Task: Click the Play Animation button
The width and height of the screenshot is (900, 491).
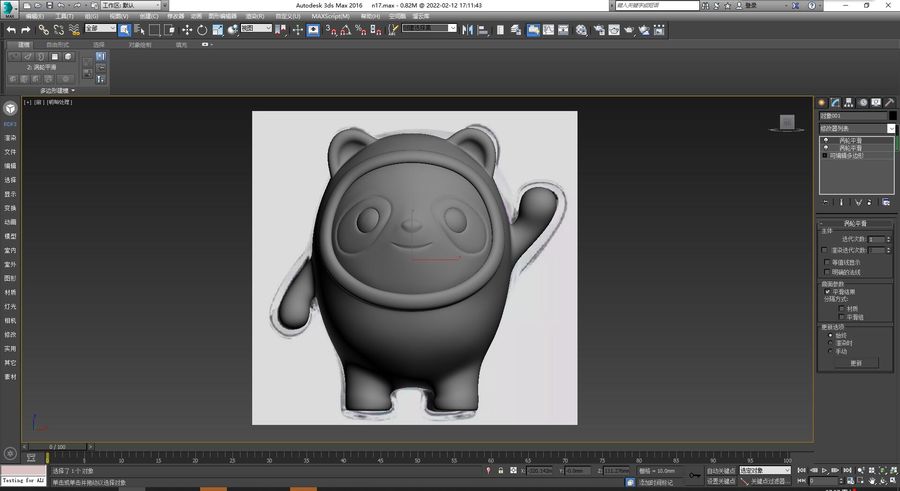Action: tap(825, 470)
